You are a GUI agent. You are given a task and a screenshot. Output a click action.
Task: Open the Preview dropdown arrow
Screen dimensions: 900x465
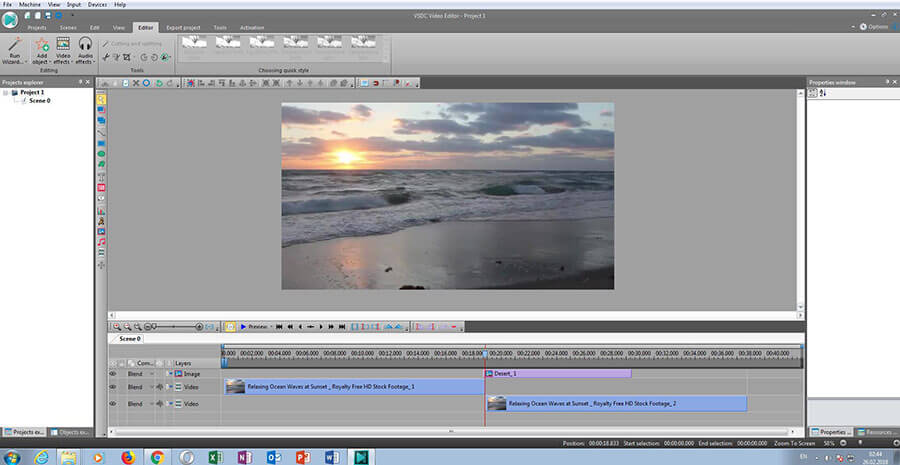point(270,327)
